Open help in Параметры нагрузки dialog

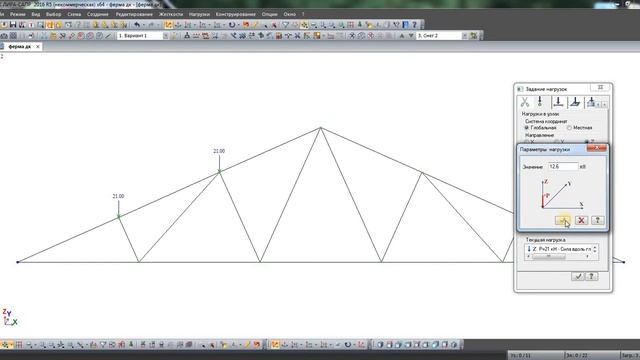coord(598,220)
